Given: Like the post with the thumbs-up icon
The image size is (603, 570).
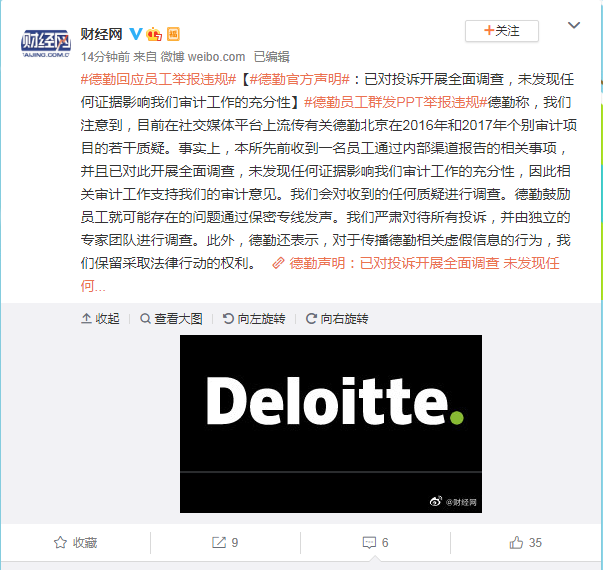Looking at the screenshot, I should (525, 543).
